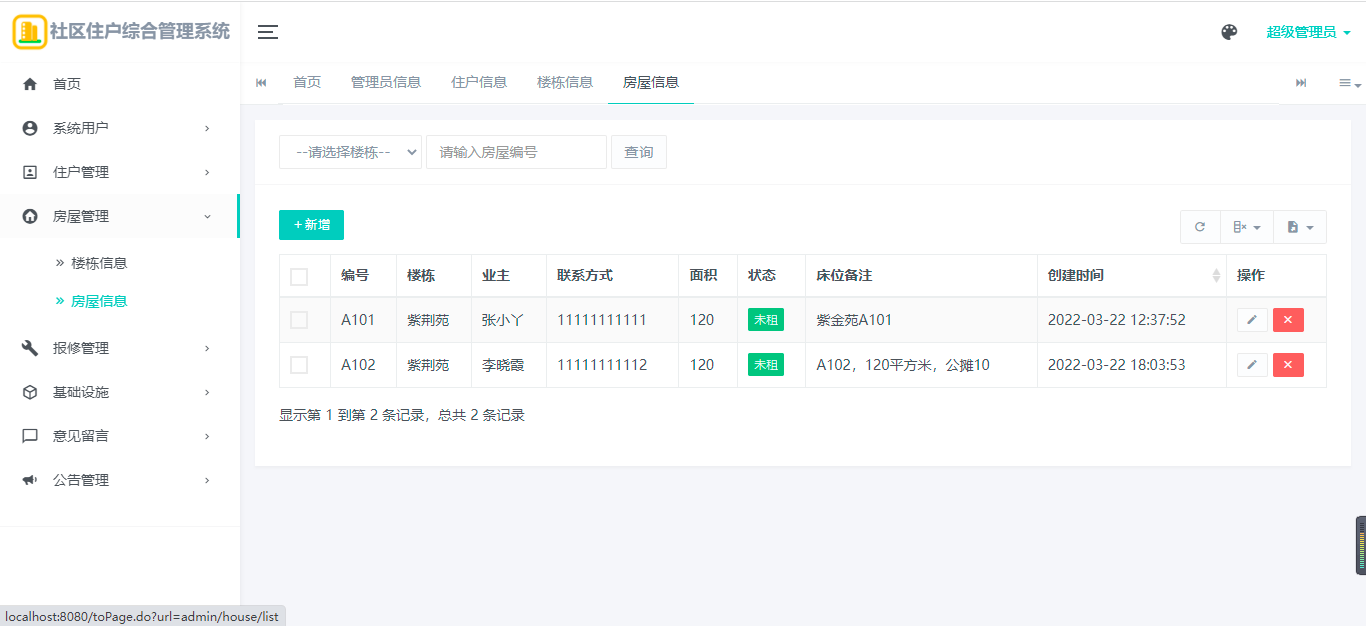
Task: Open the export data dropdown
Action: tap(1300, 227)
